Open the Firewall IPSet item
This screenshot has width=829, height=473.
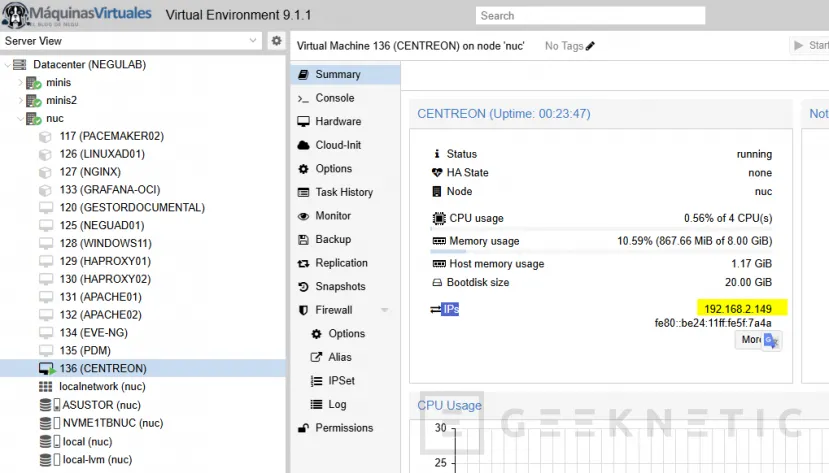pos(345,381)
